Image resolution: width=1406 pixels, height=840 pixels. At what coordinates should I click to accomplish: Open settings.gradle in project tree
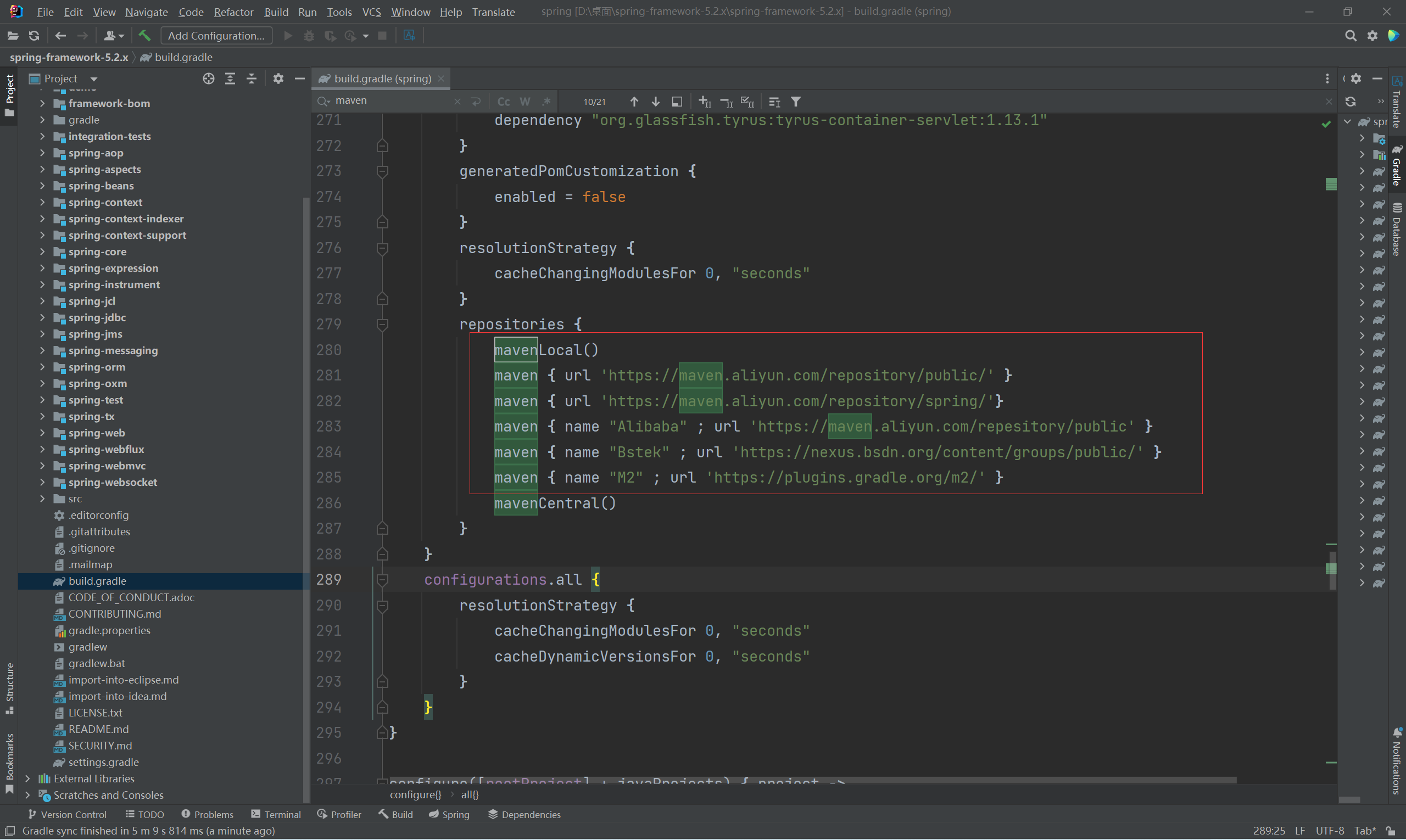click(x=103, y=763)
